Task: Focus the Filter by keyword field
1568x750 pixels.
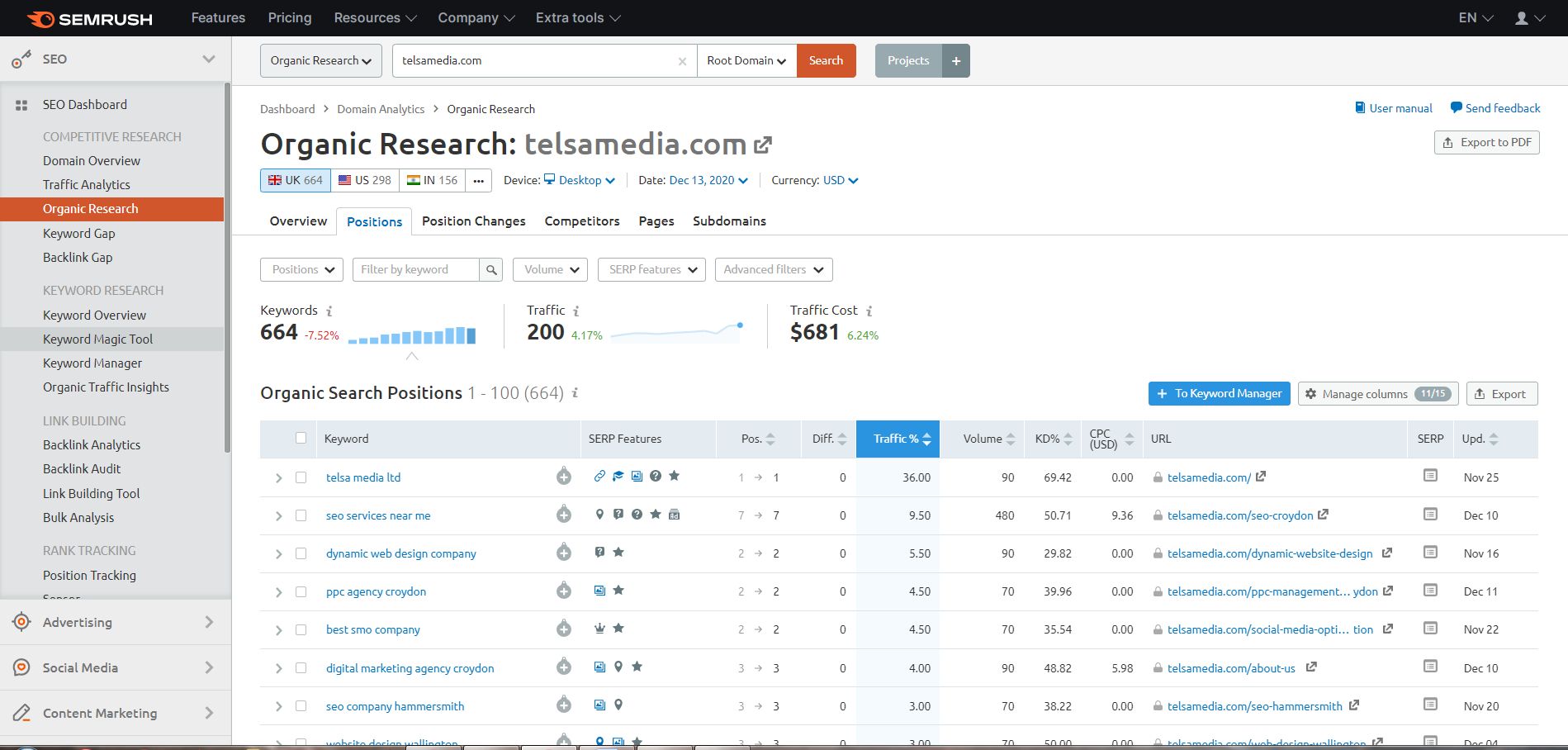Action: [416, 269]
